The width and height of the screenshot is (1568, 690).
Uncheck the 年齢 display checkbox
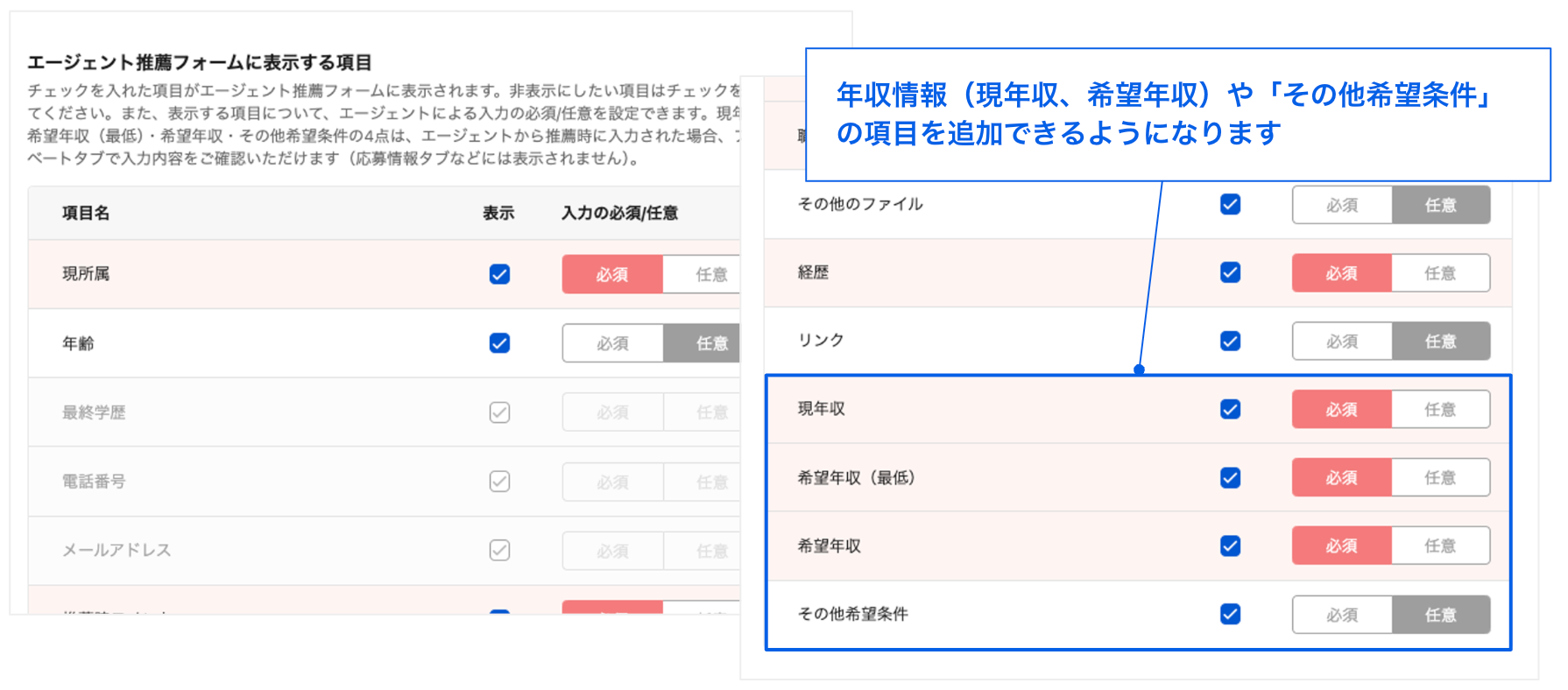[x=499, y=343]
